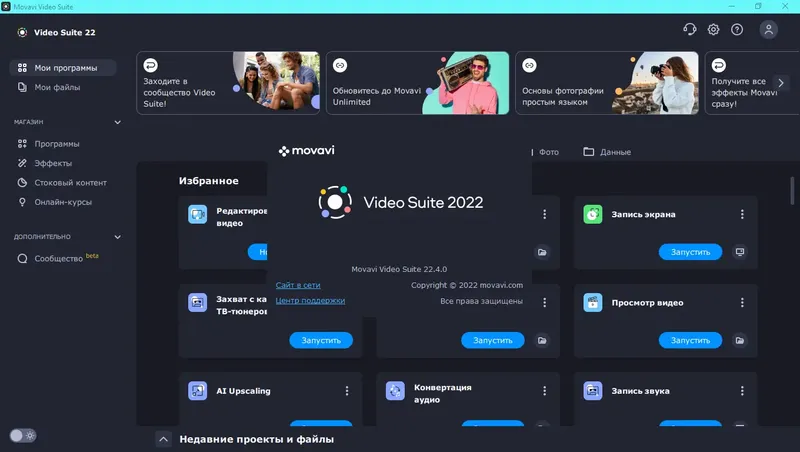Open options menu for AI Upscaling

347,391
